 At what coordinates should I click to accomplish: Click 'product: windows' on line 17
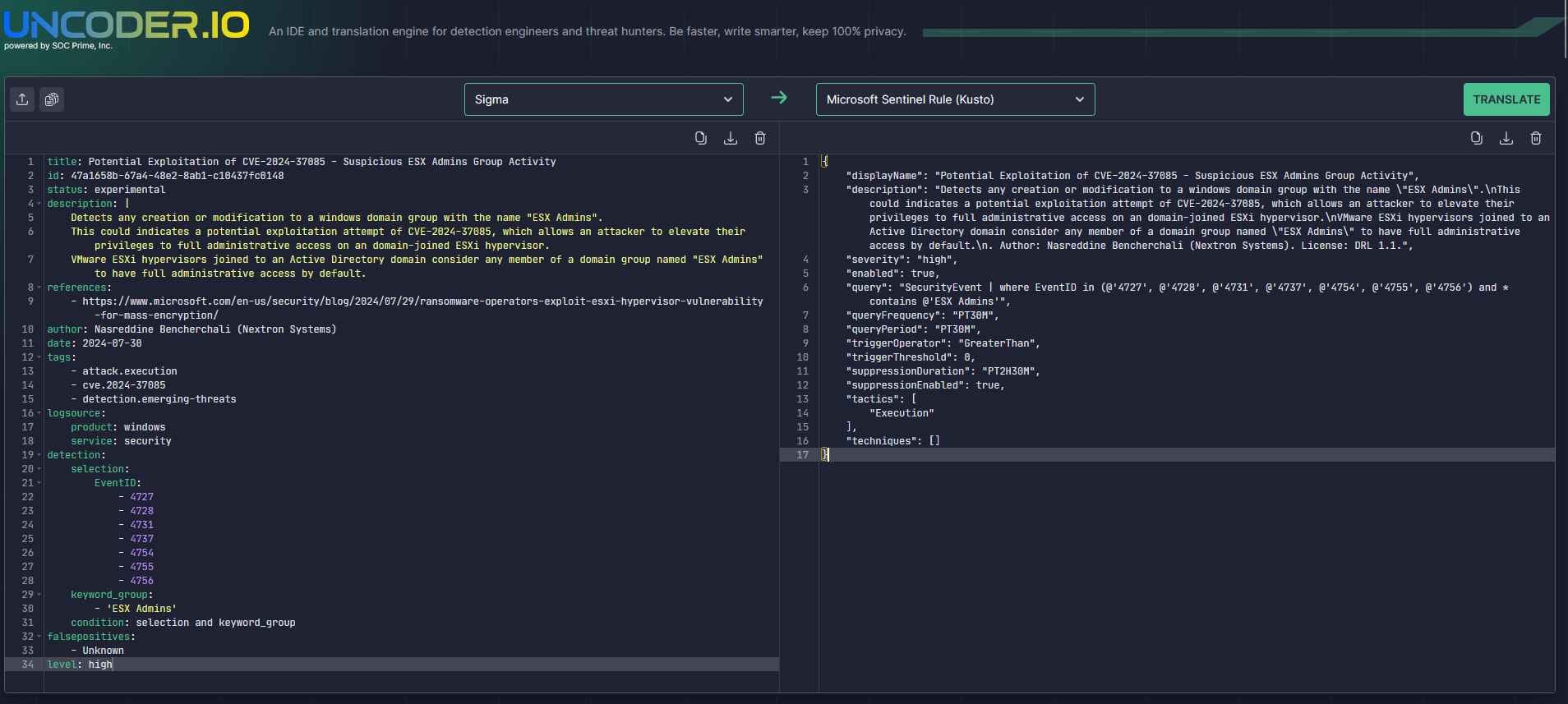point(118,427)
